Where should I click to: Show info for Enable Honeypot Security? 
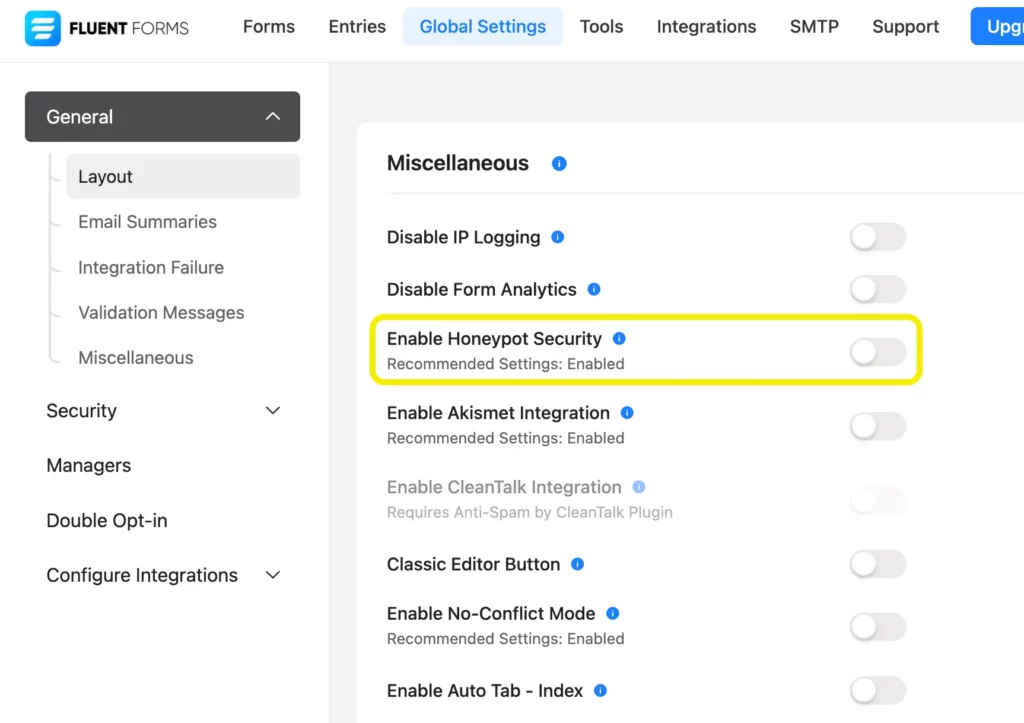[x=619, y=338]
